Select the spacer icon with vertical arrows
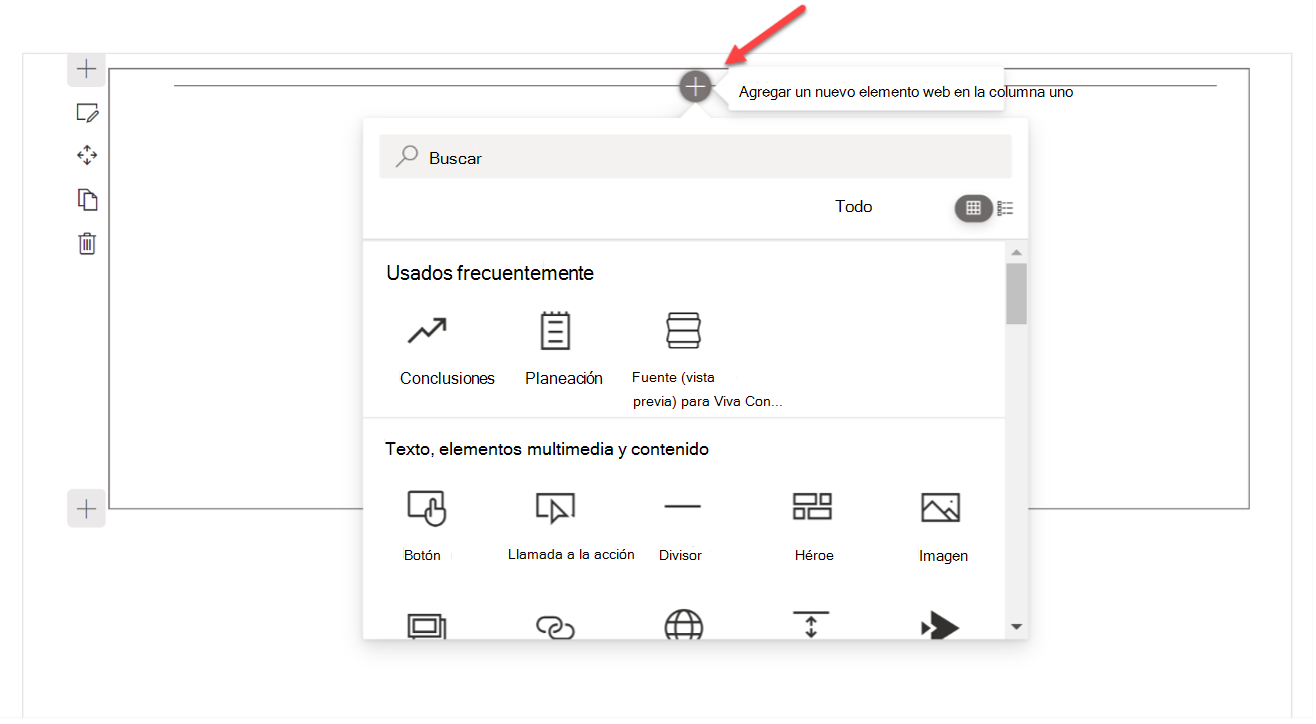 coord(811,625)
